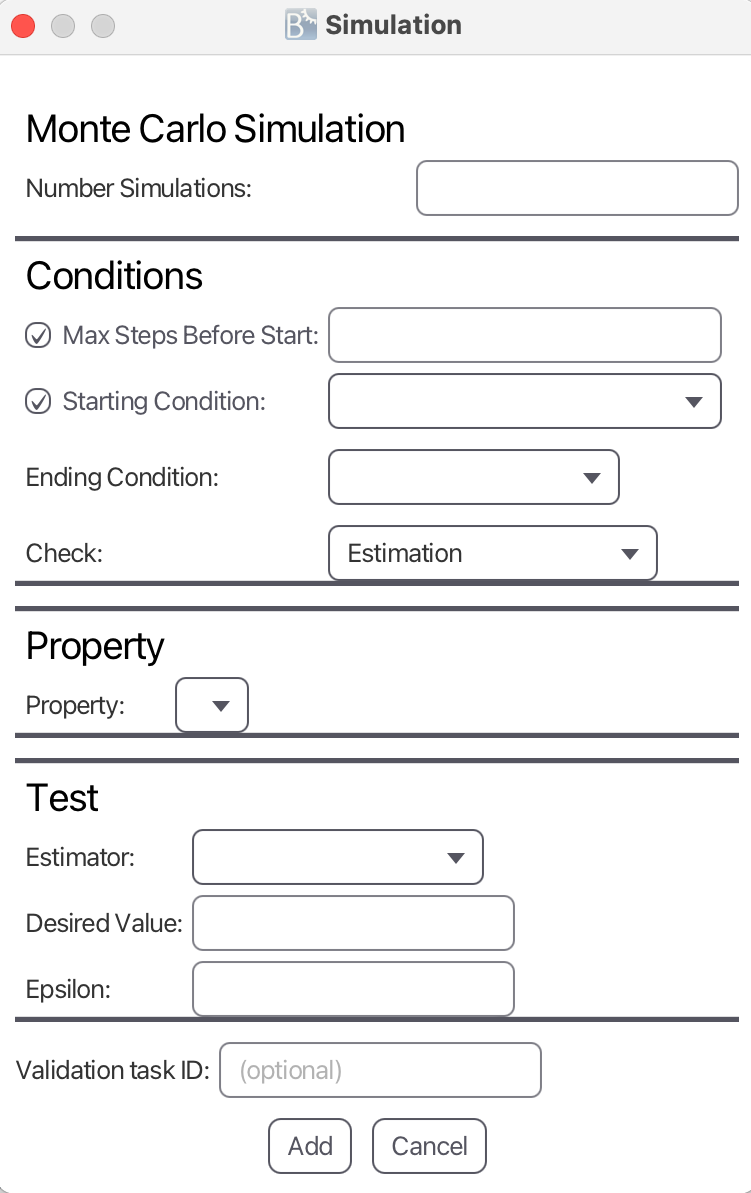This screenshot has width=751, height=1193.
Task: Expand the Check dropdown showing Estimation
Action: (492, 553)
